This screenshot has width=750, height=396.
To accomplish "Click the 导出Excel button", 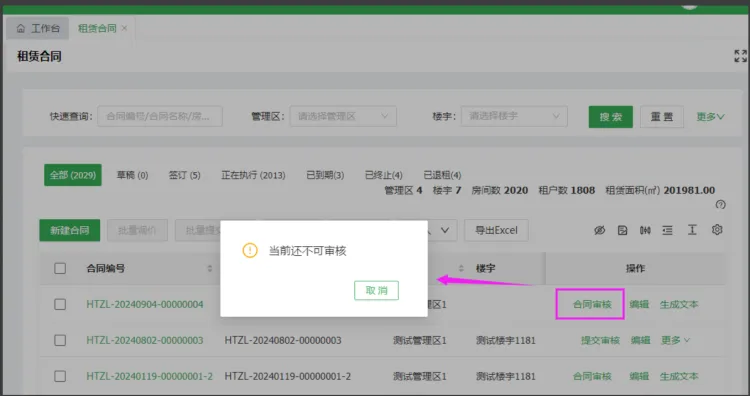I will tap(496, 231).
